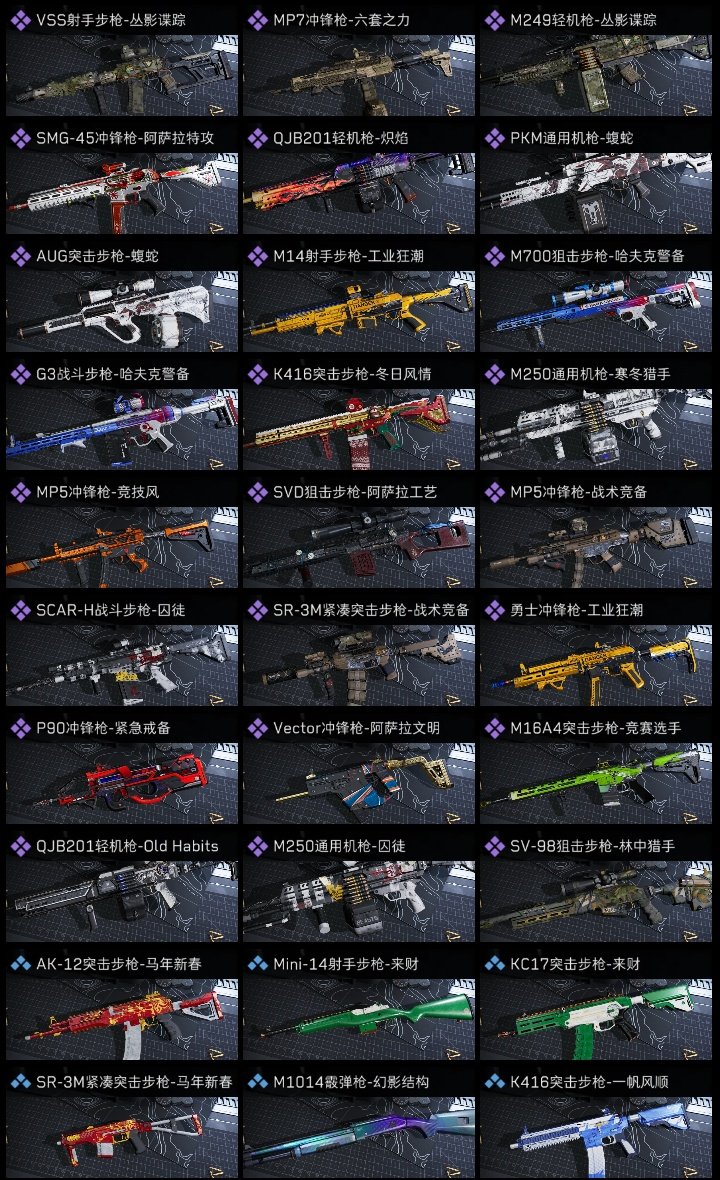720x1180 pixels.
Task: Click the blue rarity icon beside Mini-14射手步枪-来财
Action: (257, 963)
